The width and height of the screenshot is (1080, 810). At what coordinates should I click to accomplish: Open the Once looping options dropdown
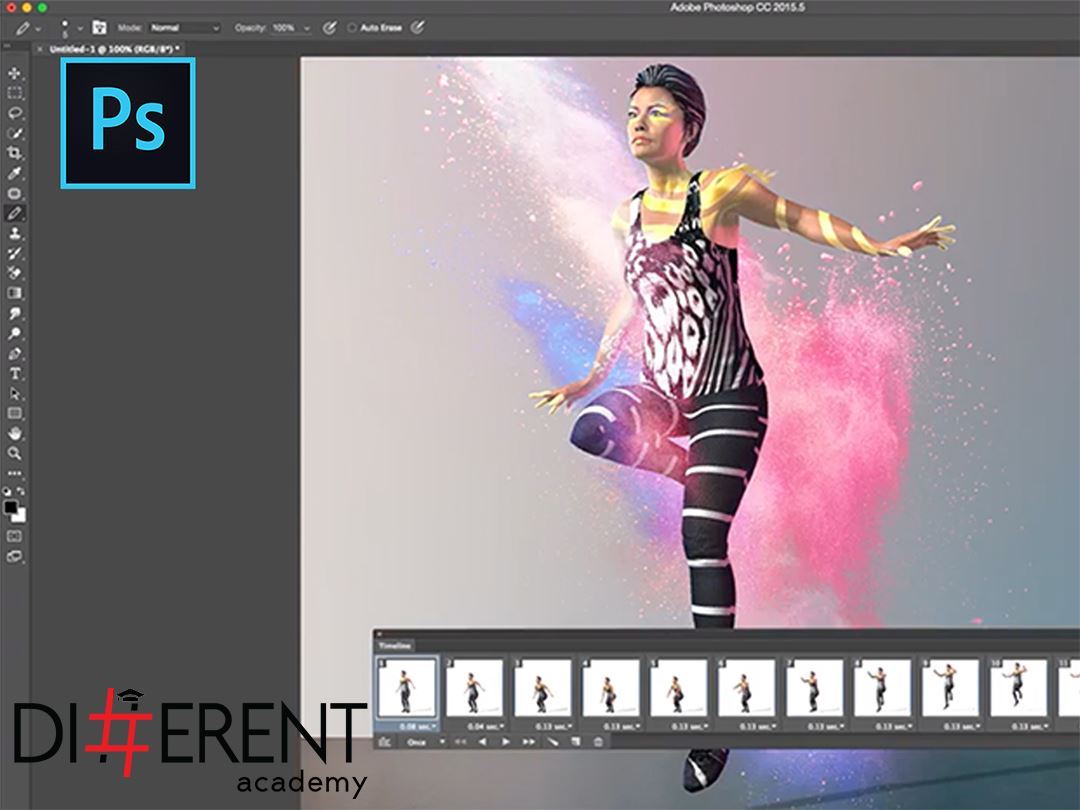click(425, 741)
